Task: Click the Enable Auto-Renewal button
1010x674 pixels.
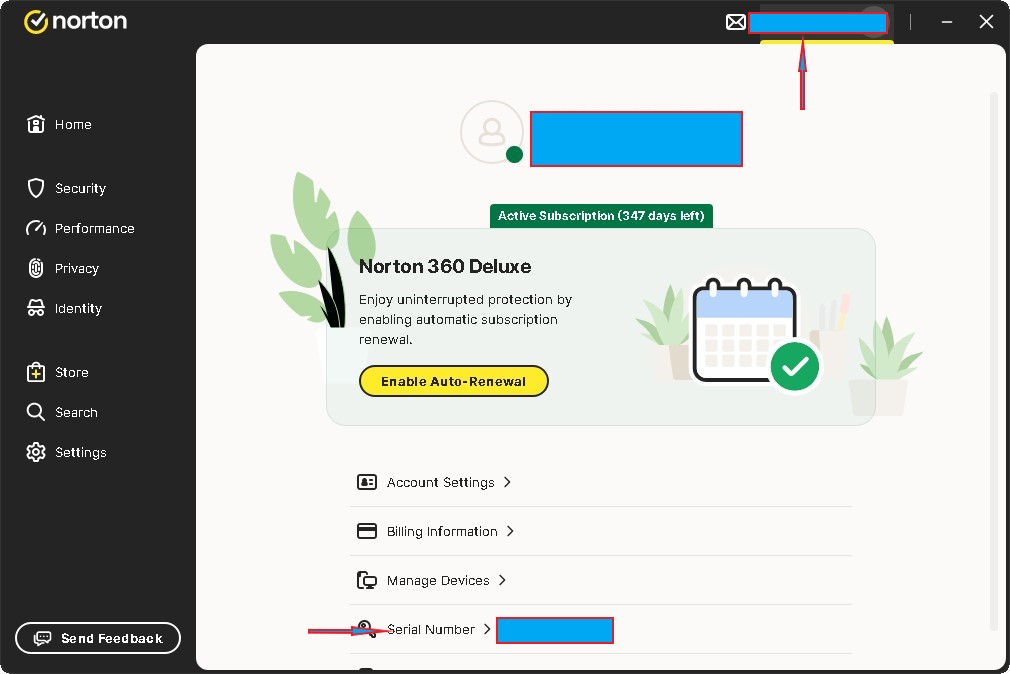Action: (x=453, y=381)
